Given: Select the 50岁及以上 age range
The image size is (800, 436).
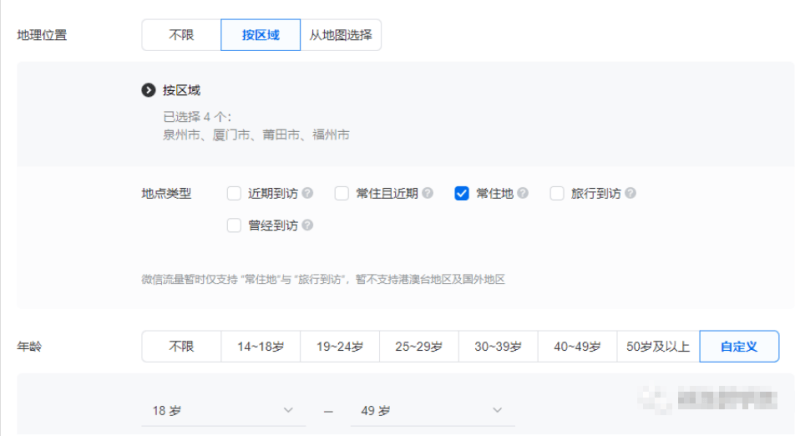Looking at the screenshot, I should (658, 346).
